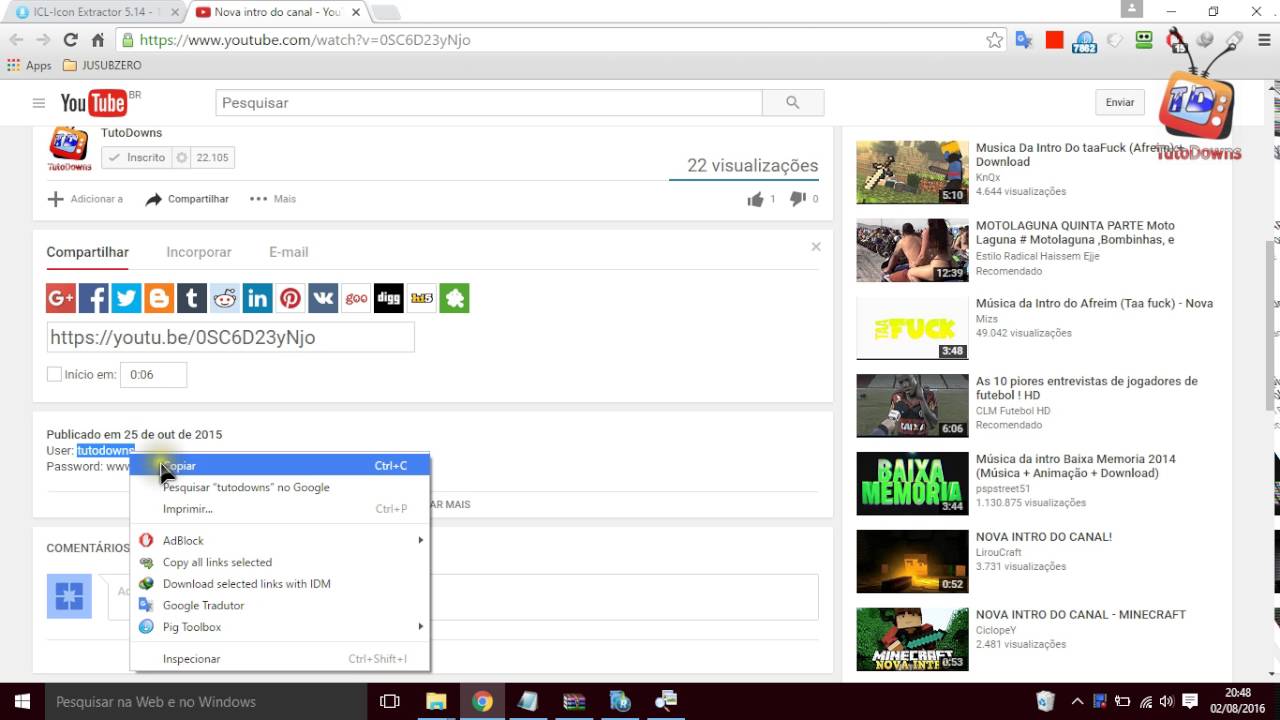Close the share panel with the X

(816, 247)
